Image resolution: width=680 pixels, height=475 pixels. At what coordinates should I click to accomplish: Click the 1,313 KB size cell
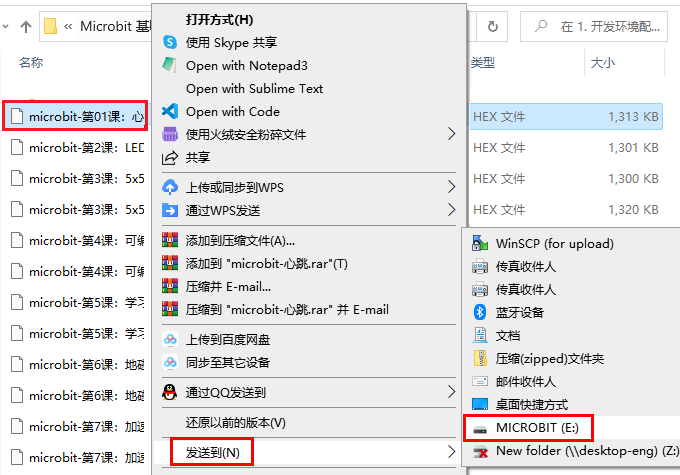[633, 116]
